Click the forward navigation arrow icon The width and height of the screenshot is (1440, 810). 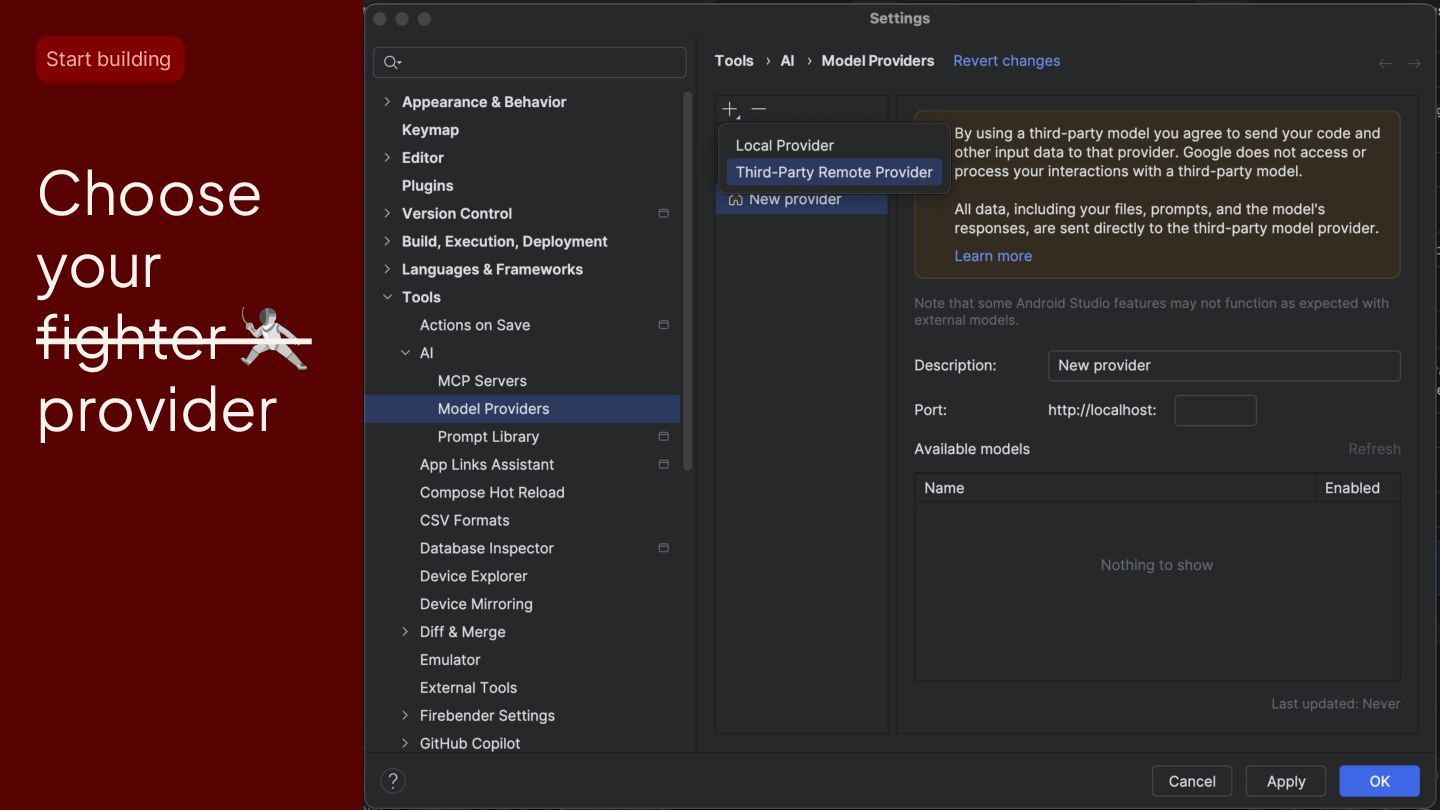tap(1414, 63)
